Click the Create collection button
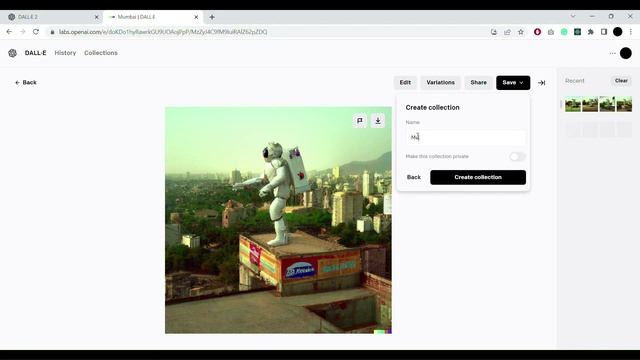The width and height of the screenshot is (640, 360). pyautogui.click(x=478, y=178)
